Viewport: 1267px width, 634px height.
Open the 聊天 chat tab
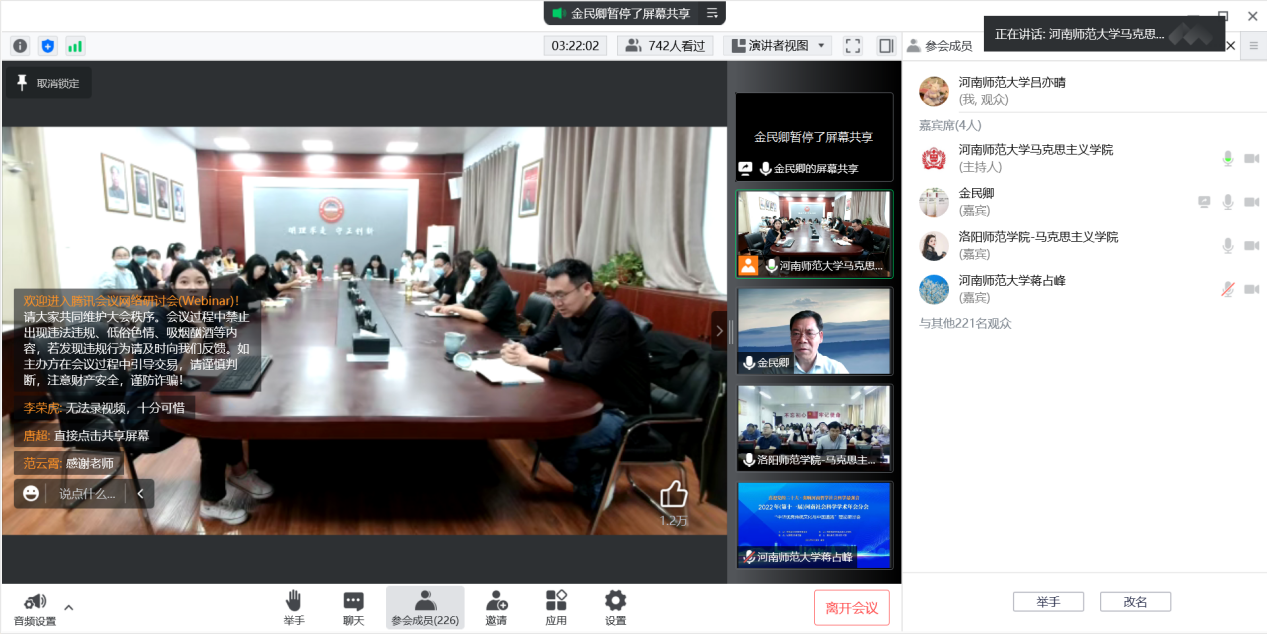(353, 607)
